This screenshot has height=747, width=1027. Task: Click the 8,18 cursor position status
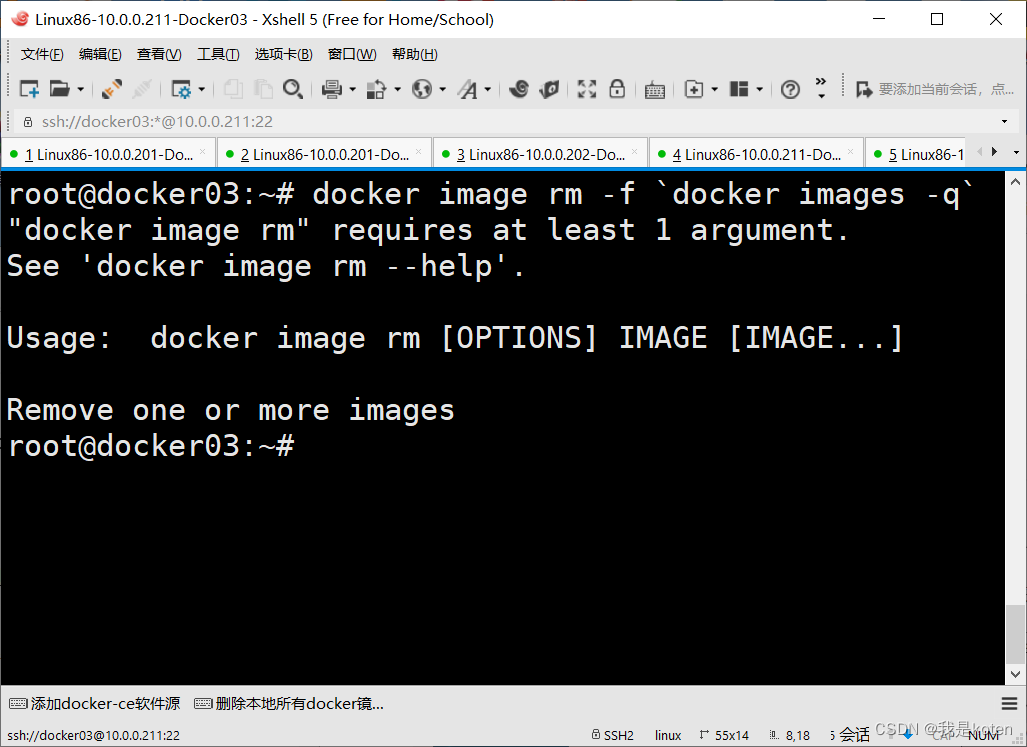click(790, 735)
